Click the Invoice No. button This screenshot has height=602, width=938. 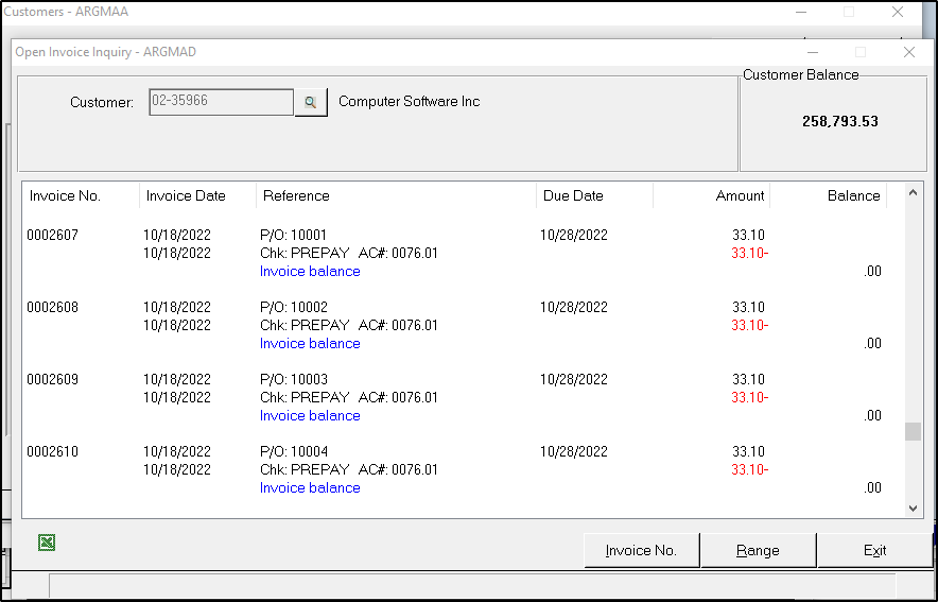[641, 550]
